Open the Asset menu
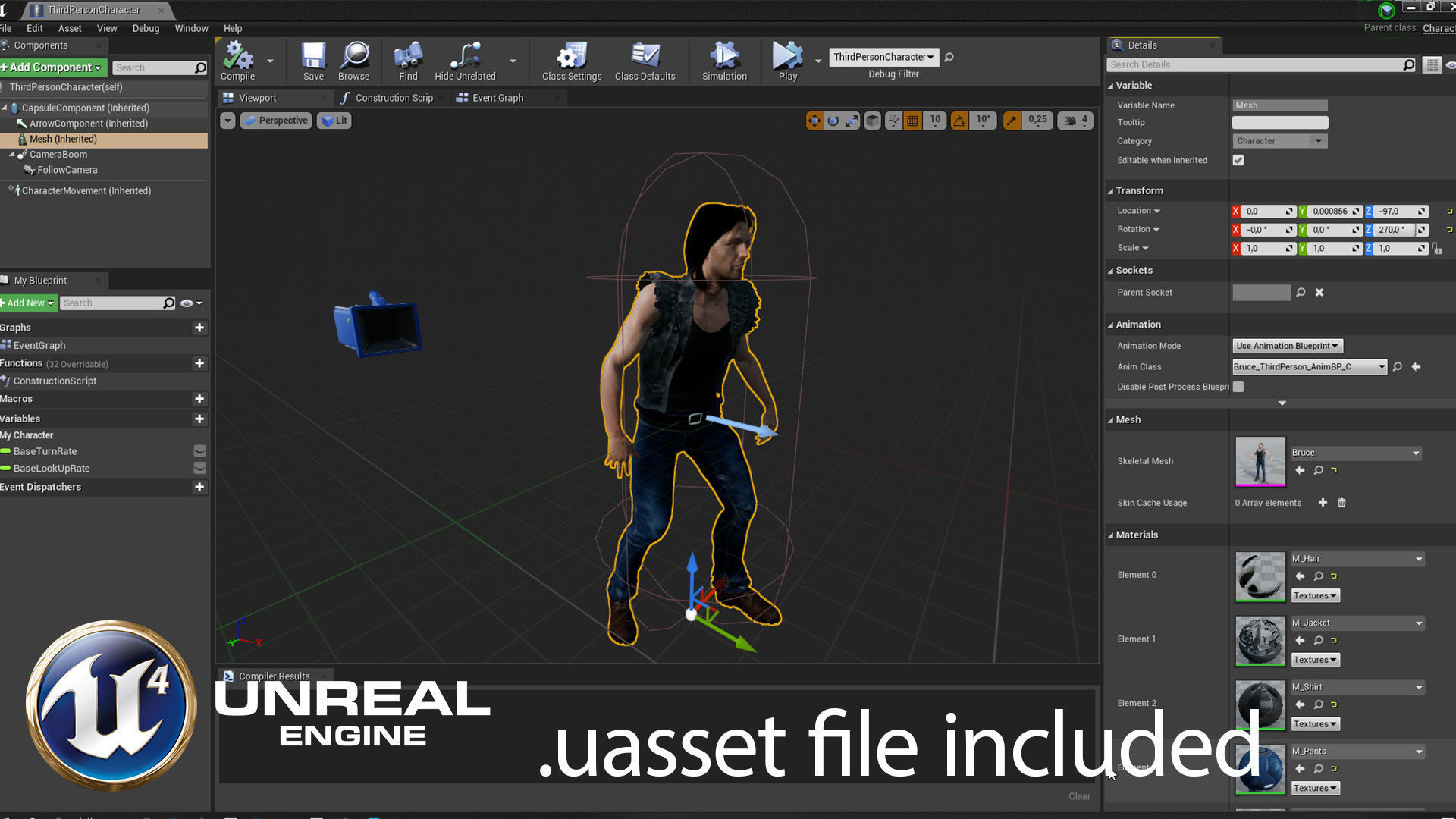 coord(70,28)
